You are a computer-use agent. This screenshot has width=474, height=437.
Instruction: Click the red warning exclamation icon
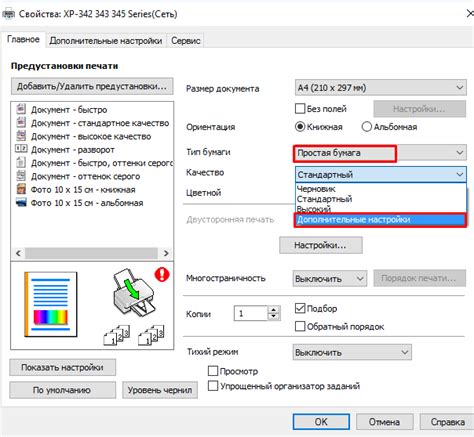(162, 274)
